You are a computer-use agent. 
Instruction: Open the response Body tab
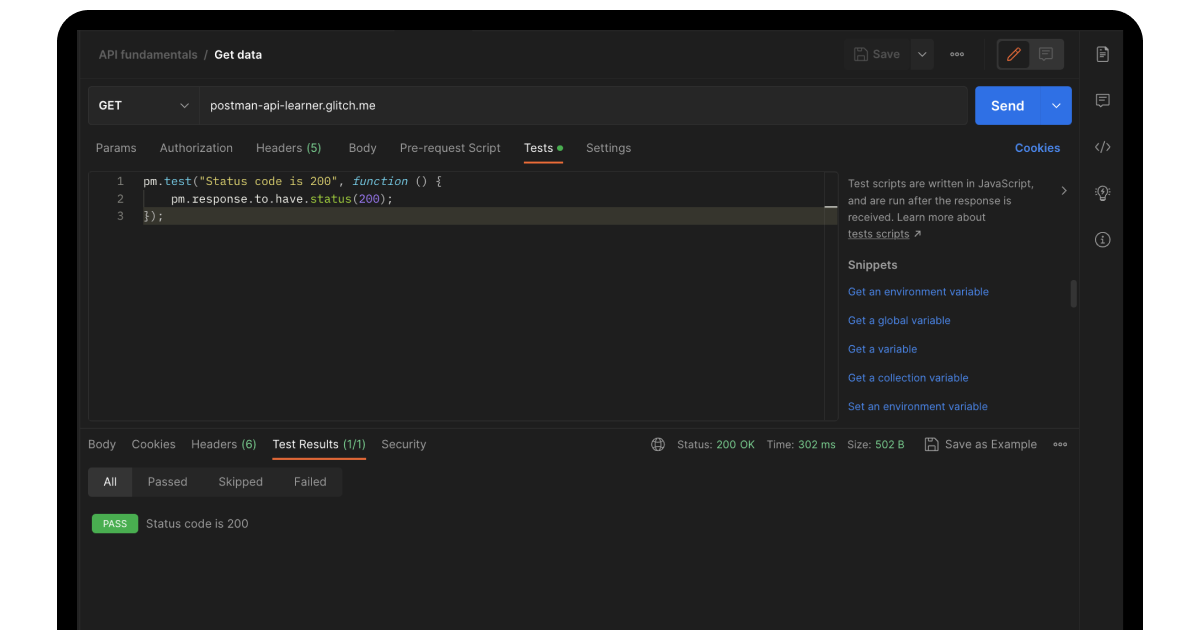point(102,444)
